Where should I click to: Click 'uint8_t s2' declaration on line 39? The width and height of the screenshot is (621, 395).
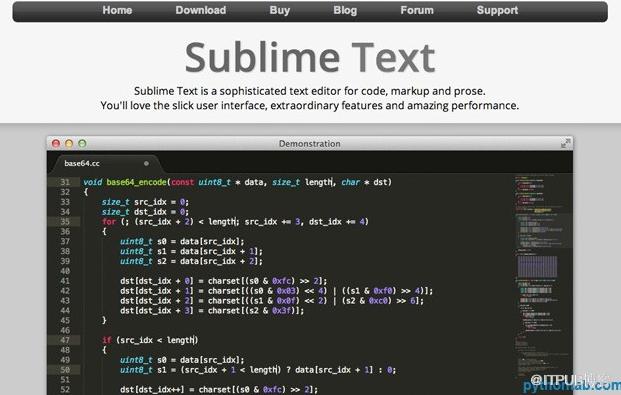(x=143, y=261)
